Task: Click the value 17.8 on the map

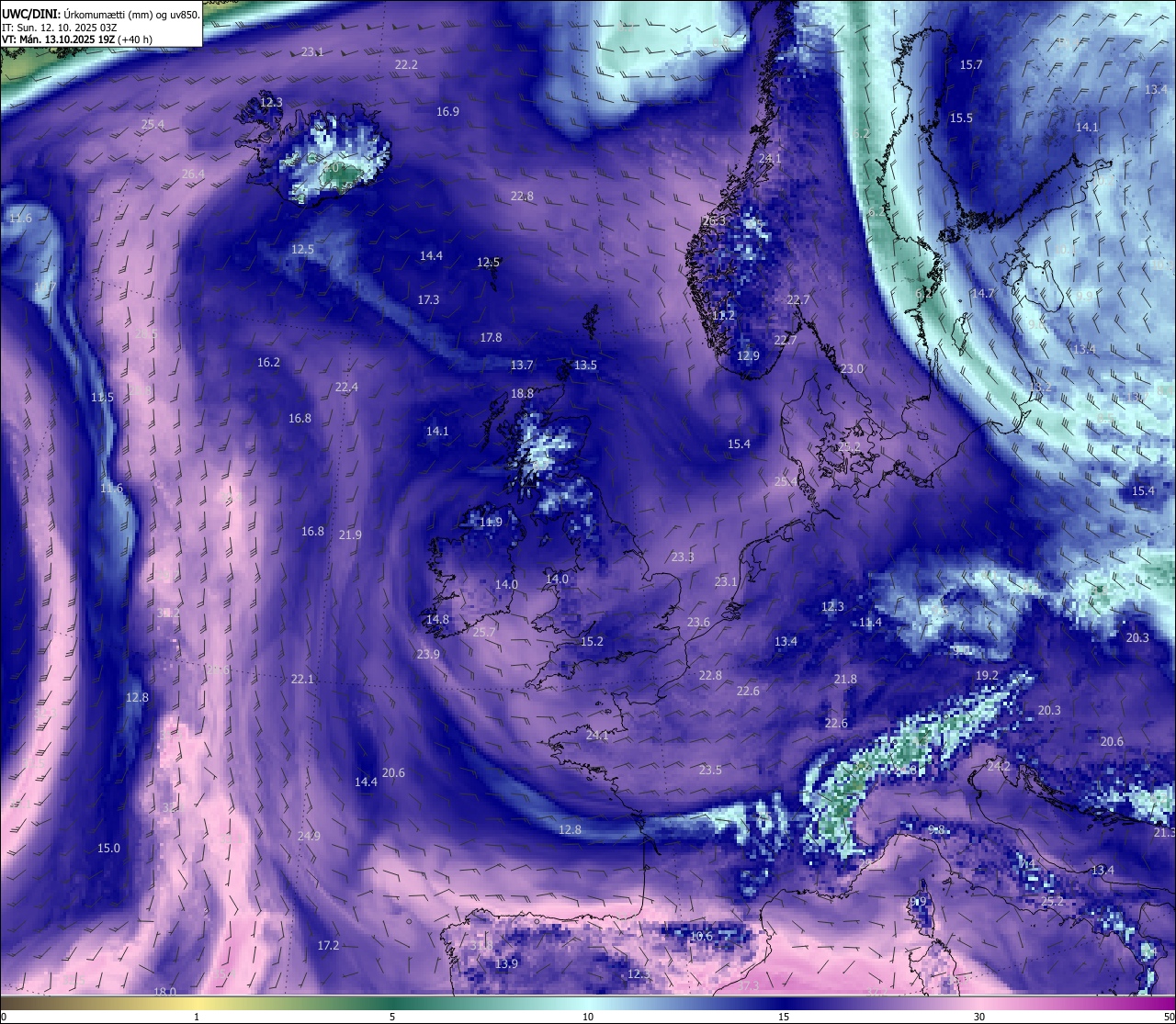Action: point(491,337)
